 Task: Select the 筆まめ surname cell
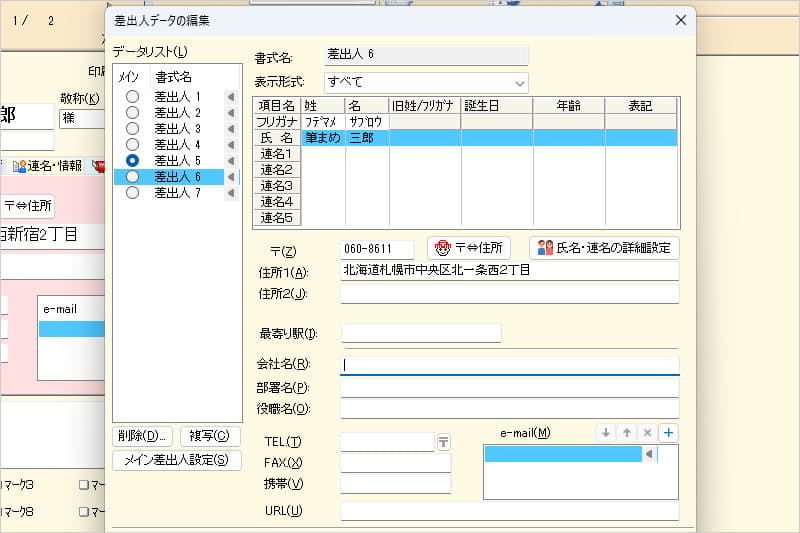point(323,138)
